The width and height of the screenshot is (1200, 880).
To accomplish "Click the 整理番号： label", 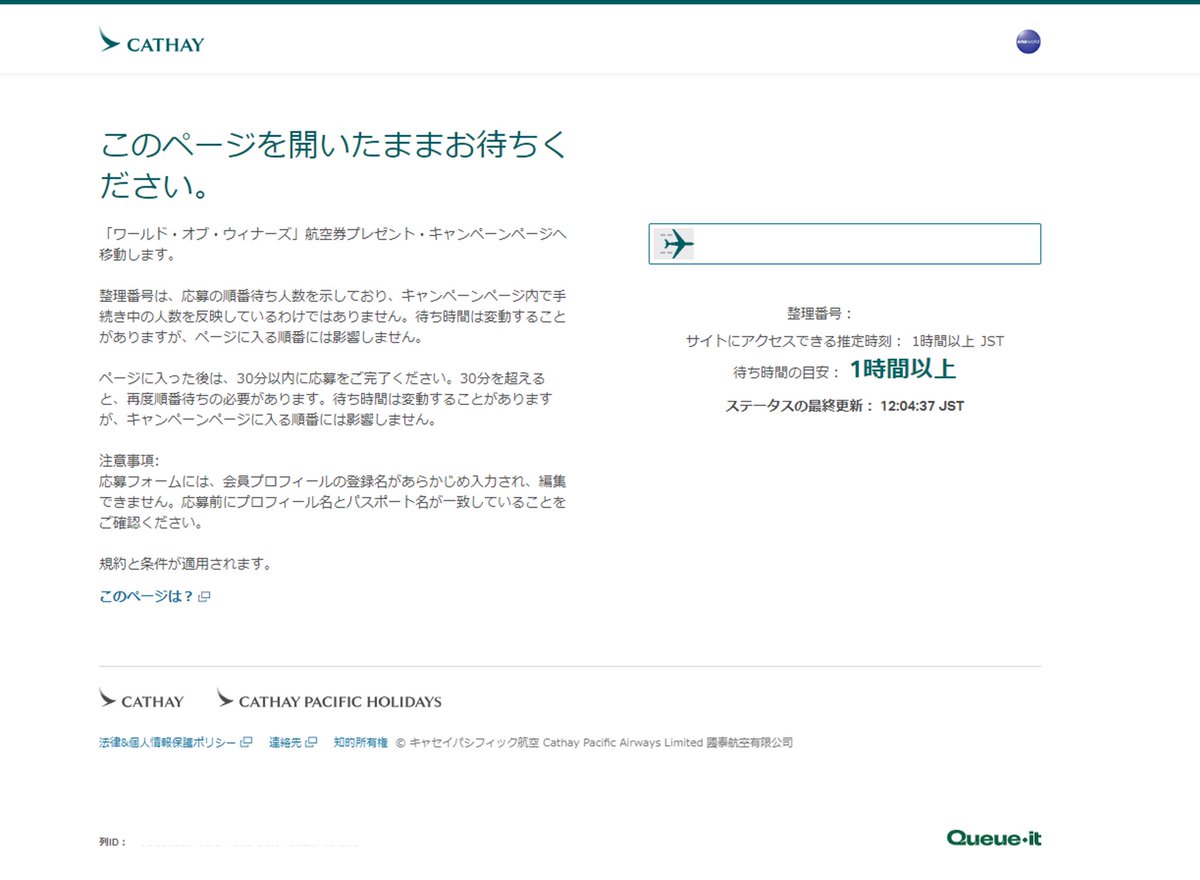I will (820, 313).
